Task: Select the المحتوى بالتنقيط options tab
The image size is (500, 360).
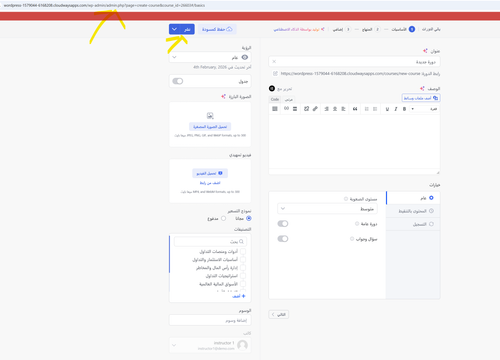Action: [413, 211]
